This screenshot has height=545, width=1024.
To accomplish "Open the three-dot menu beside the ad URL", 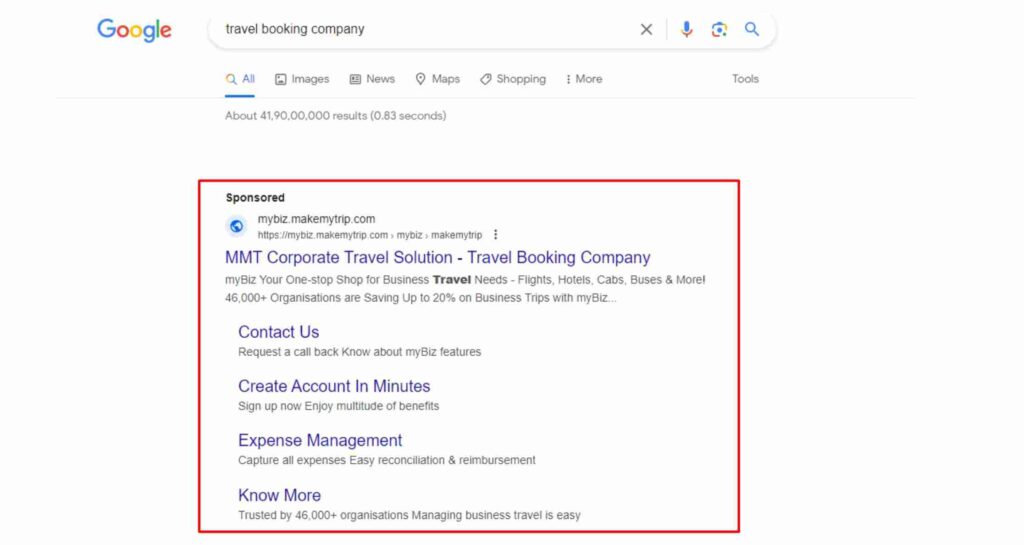I will [x=496, y=234].
